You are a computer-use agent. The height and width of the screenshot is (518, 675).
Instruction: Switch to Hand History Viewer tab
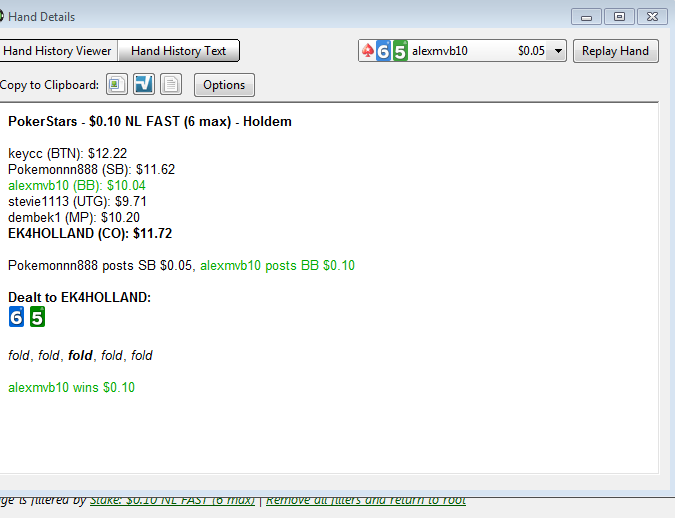pos(59,51)
